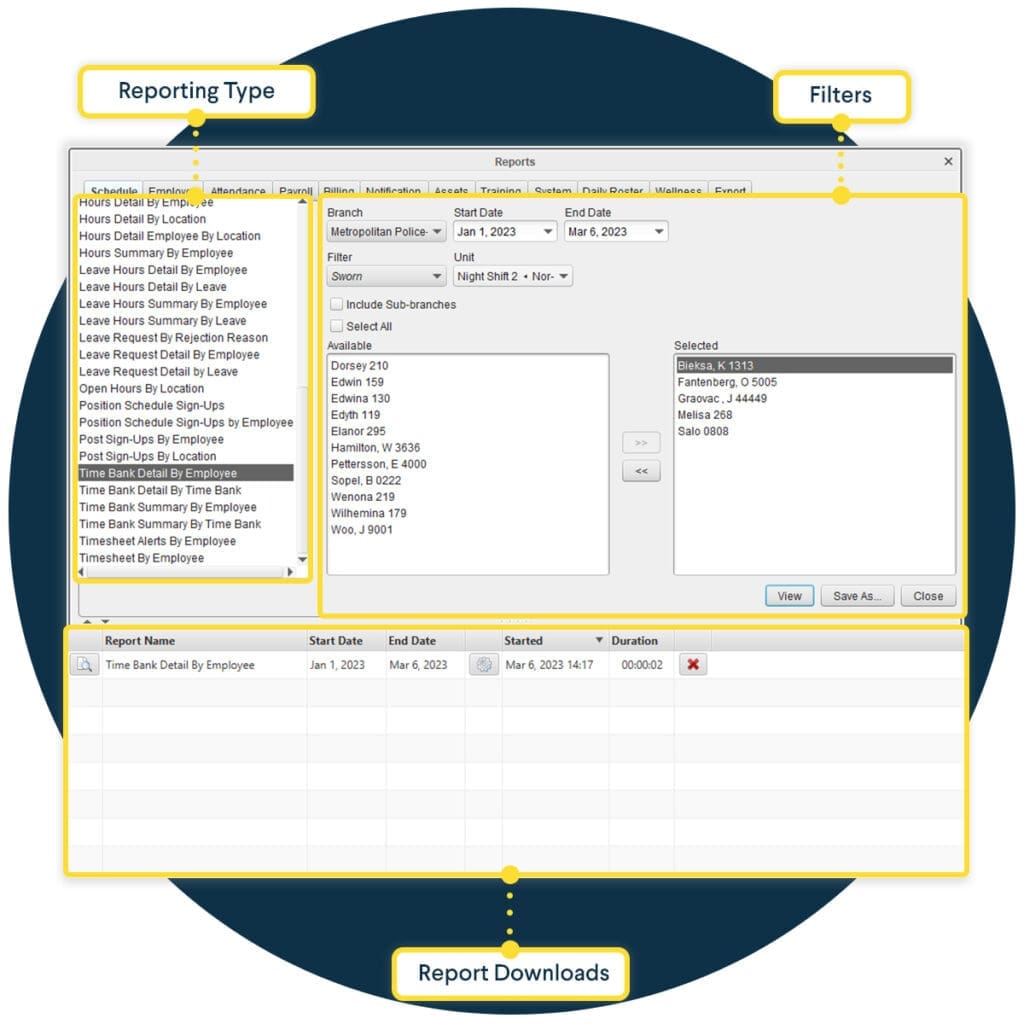Select Graovac, J 44449
The width and height of the screenshot is (1024, 1024).
click(722, 398)
